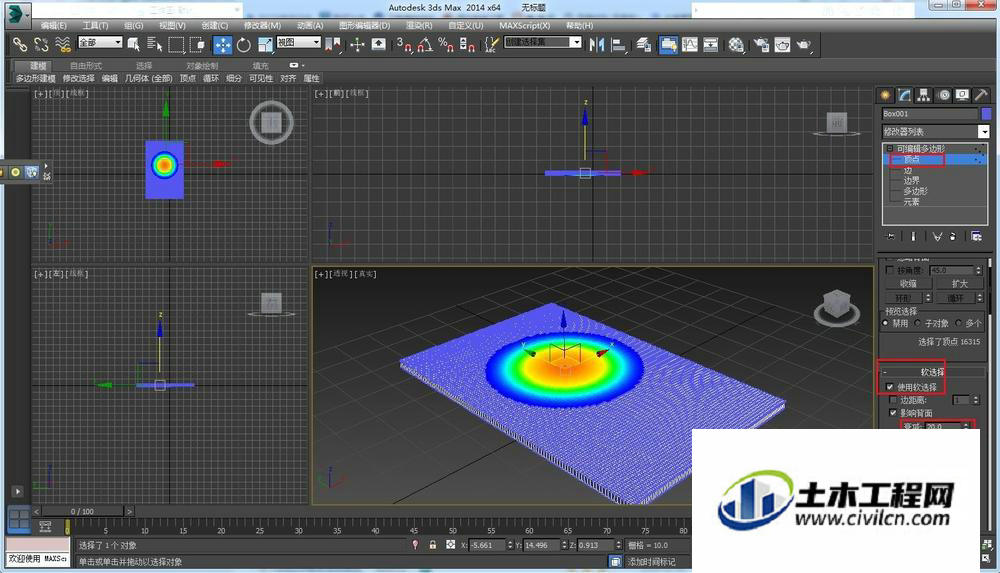The image size is (1000, 573).
Task: Select the 子对象 preview radio button
Action: click(x=917, y=324)
